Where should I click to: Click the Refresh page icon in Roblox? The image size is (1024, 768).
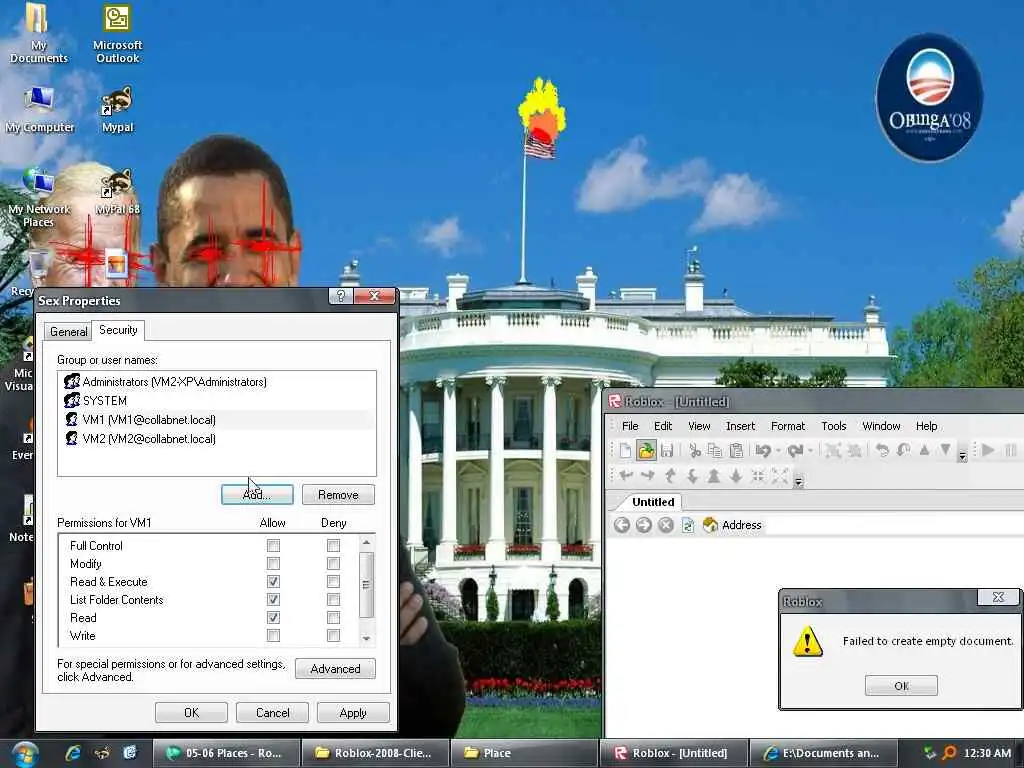(x=688, y=525)
